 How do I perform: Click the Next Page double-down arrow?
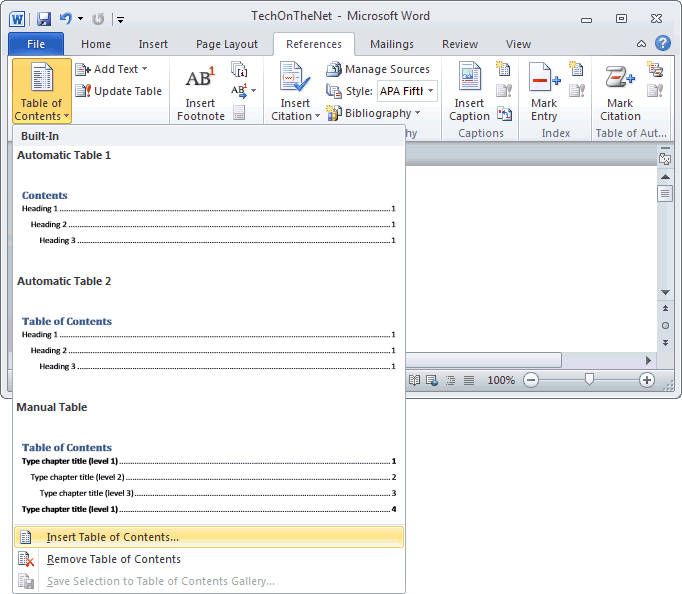pos(665,343)
